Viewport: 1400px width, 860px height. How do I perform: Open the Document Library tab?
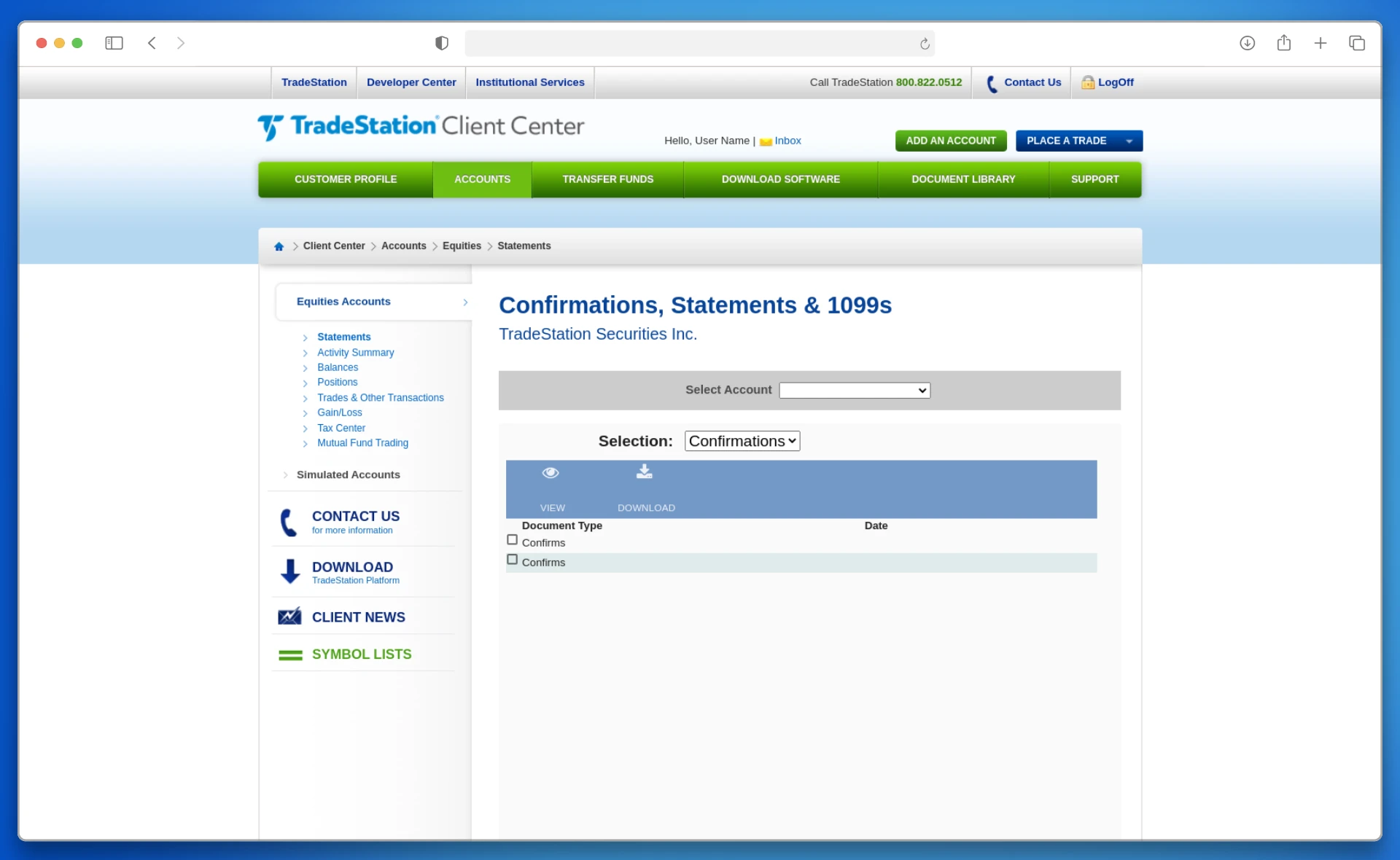pos(962,179)
